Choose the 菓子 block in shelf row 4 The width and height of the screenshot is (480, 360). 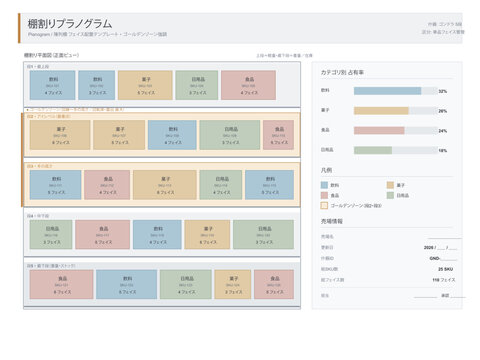pos(207,235)
